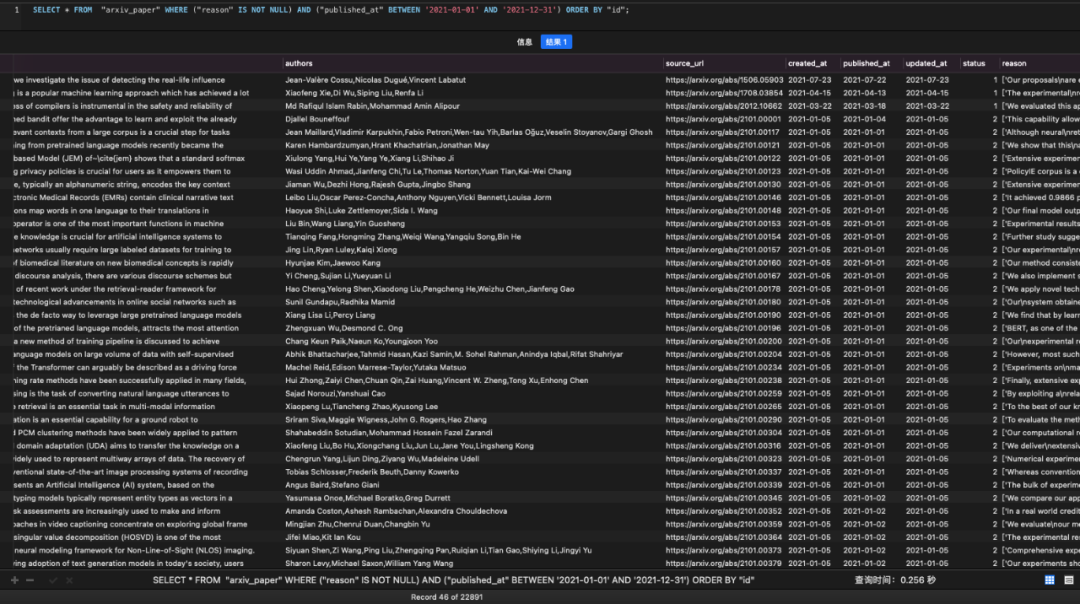Click the source_url column header

pos(687,63)
